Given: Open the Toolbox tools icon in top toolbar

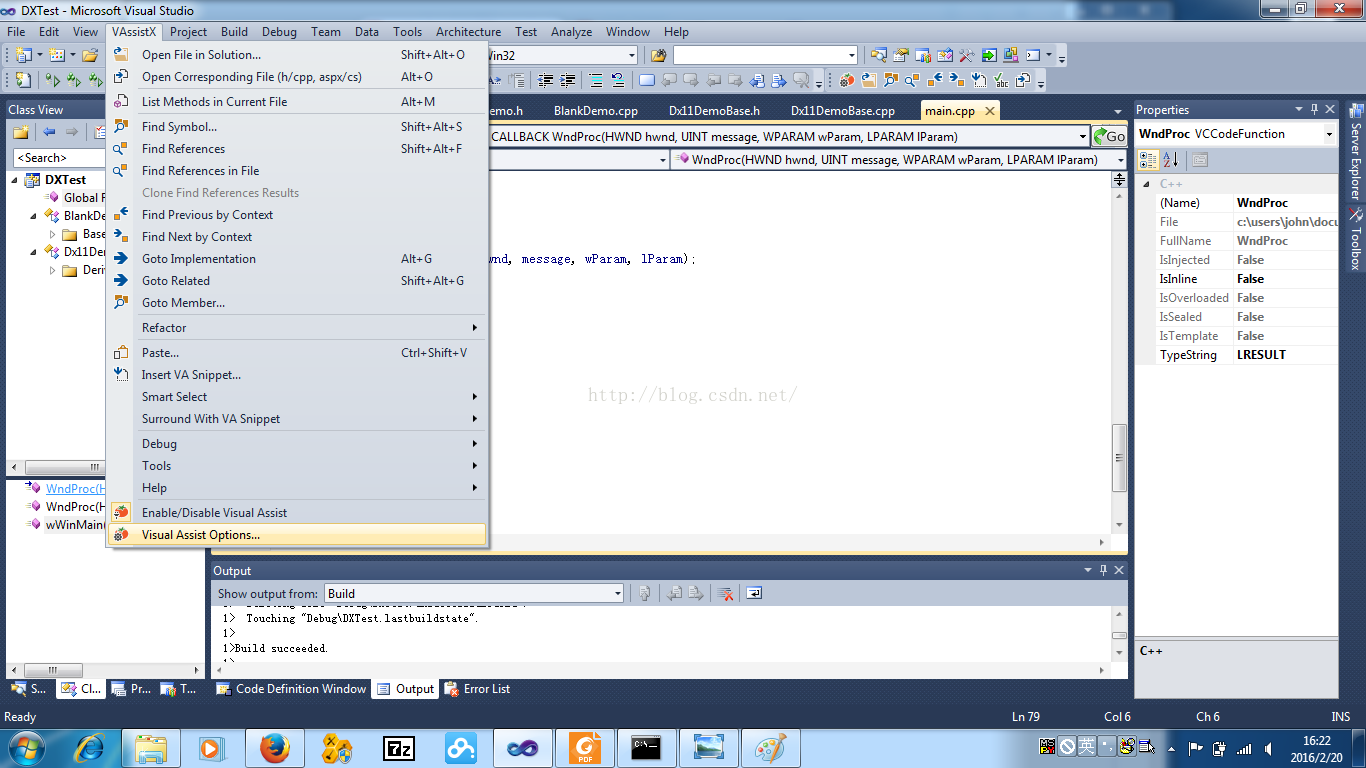Looking at the screenshot, I should [967, 55].
